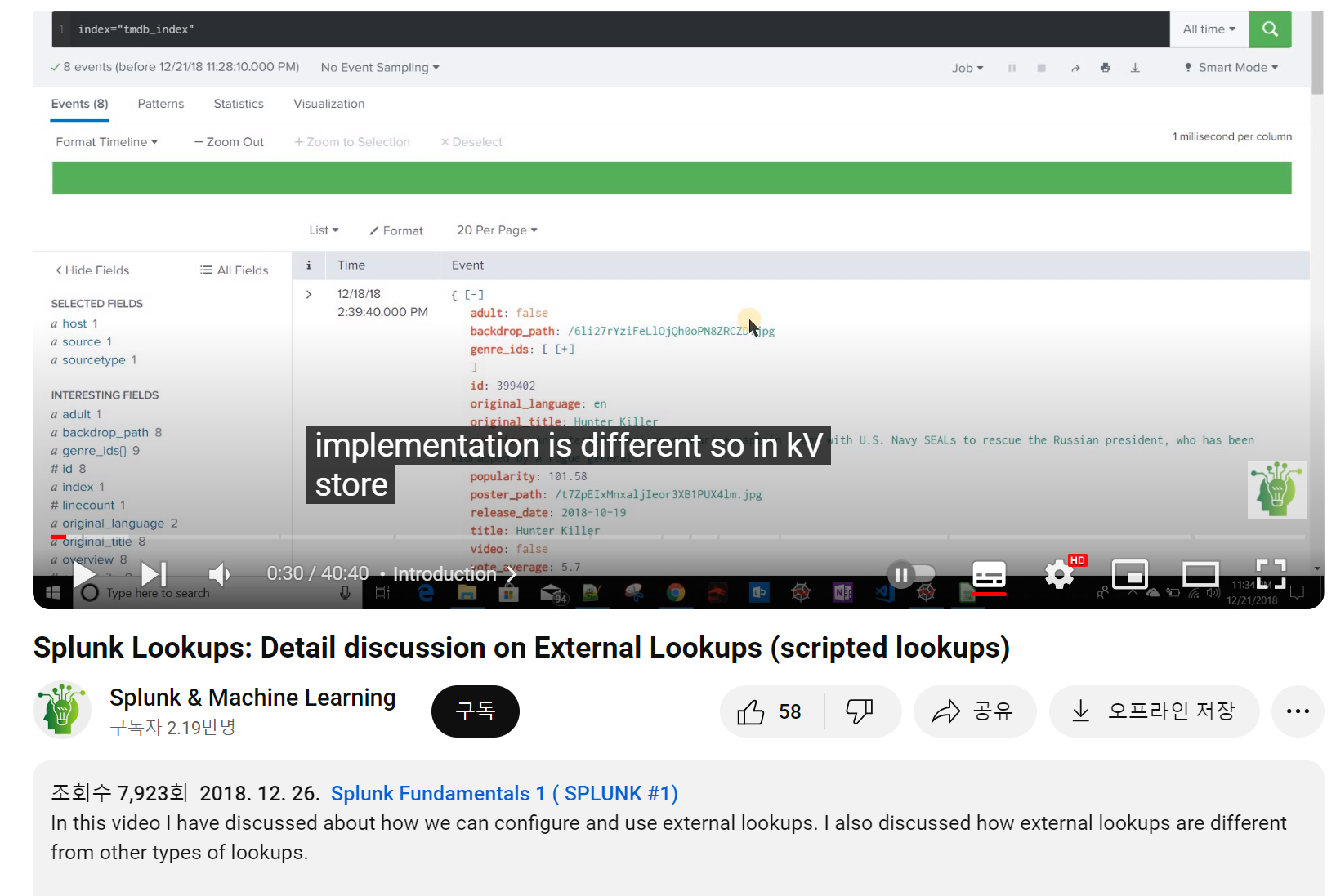Toggle the autoplay switch in player
The image size is (1336, 896).
tap(912, 575)
